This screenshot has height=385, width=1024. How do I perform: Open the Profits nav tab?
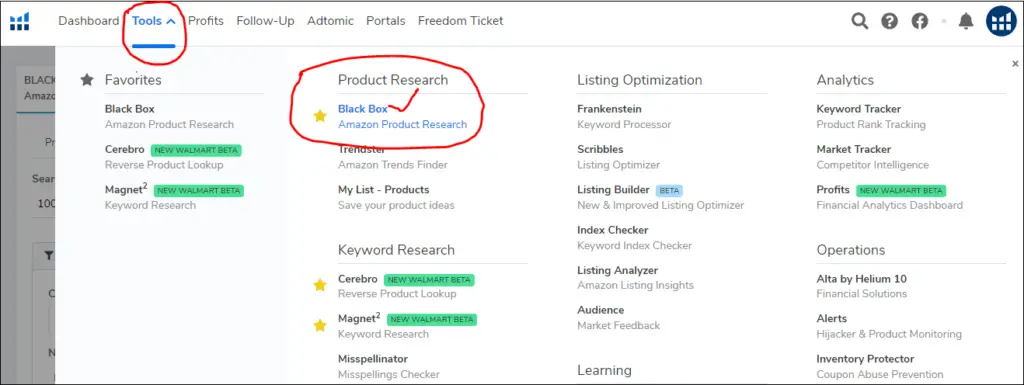click(206, 21)
